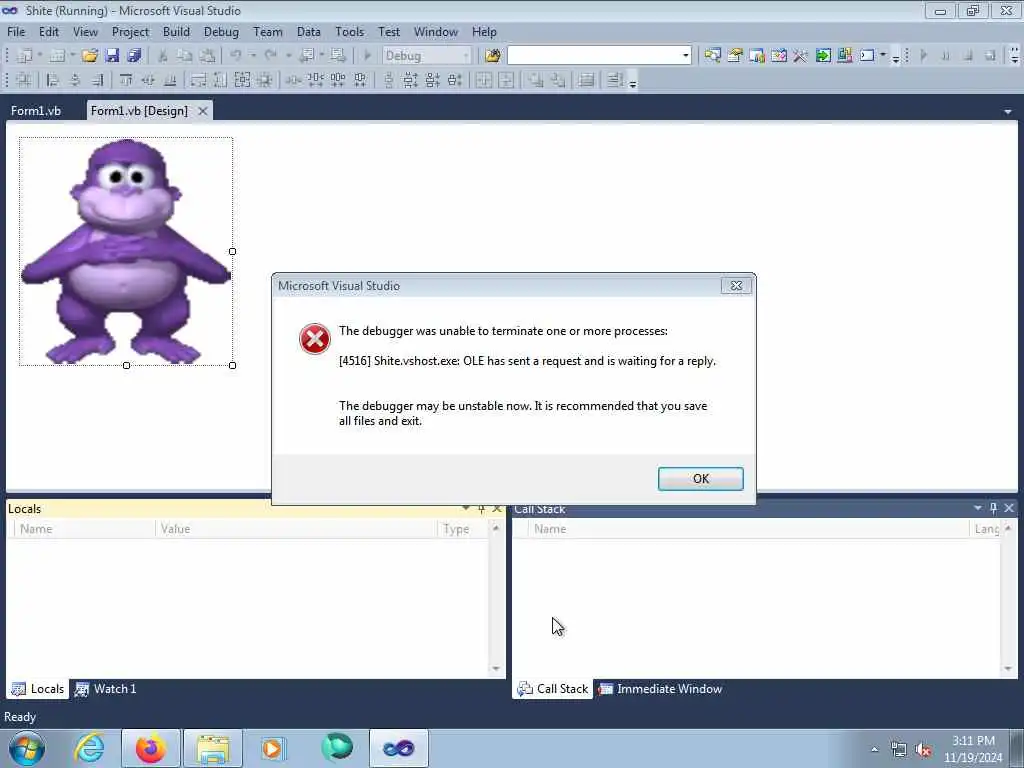Click the Find in Files binoculars icon
This screenshot has height=768, width=1024.
click(492, 56)
